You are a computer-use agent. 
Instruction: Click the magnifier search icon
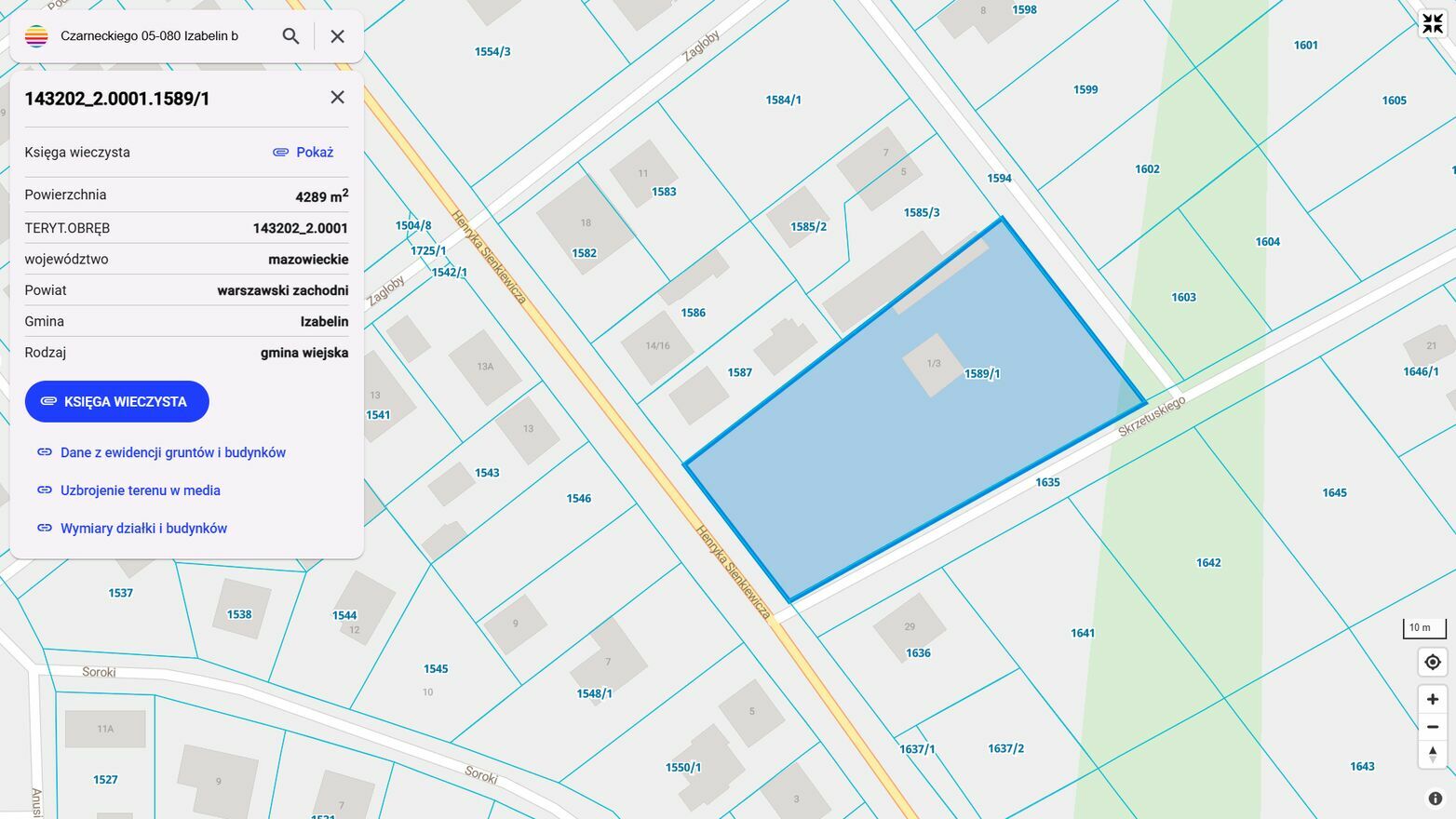(290, 36)
